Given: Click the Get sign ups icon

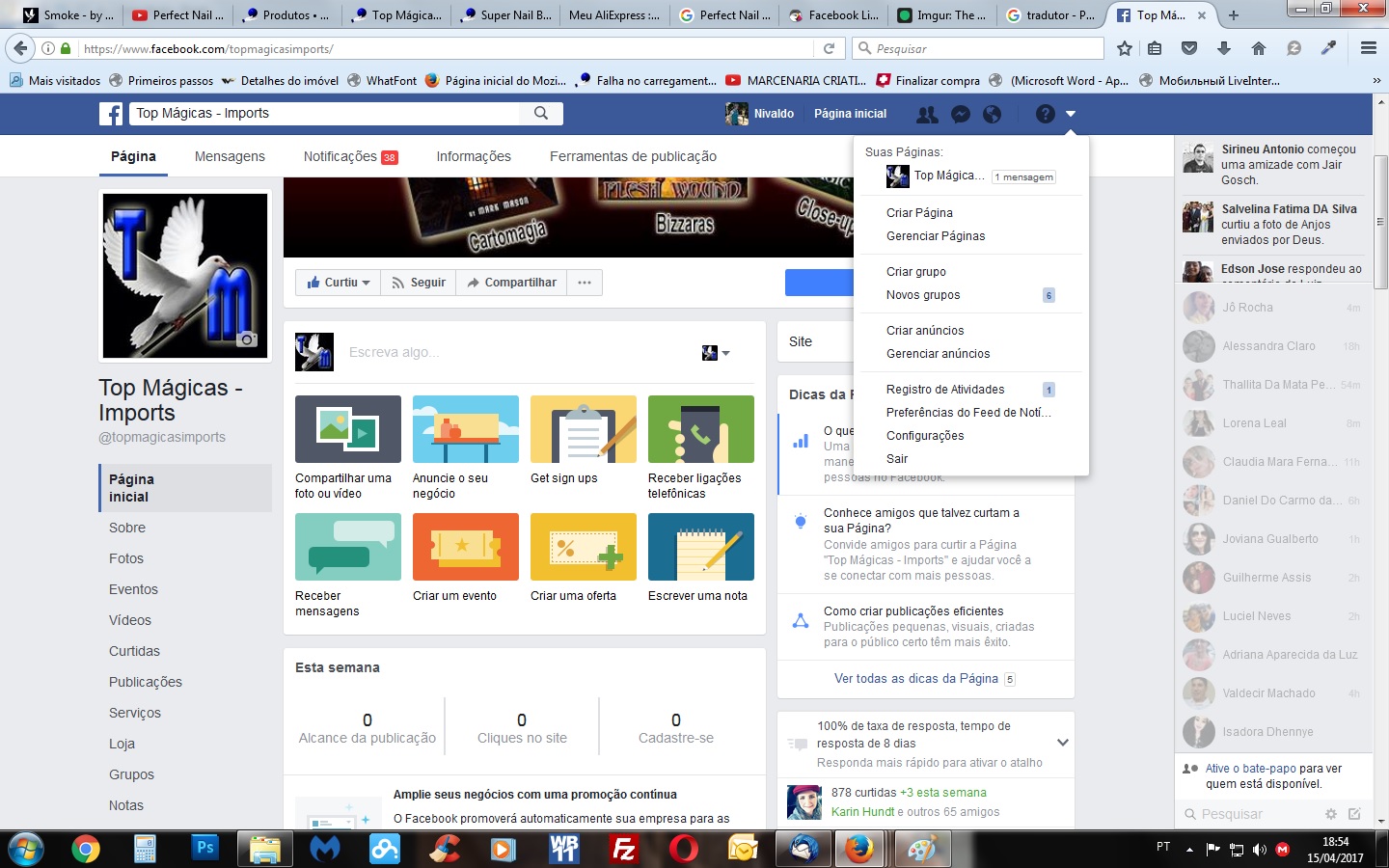Looking at the screenshot, I should coord(584,429).
